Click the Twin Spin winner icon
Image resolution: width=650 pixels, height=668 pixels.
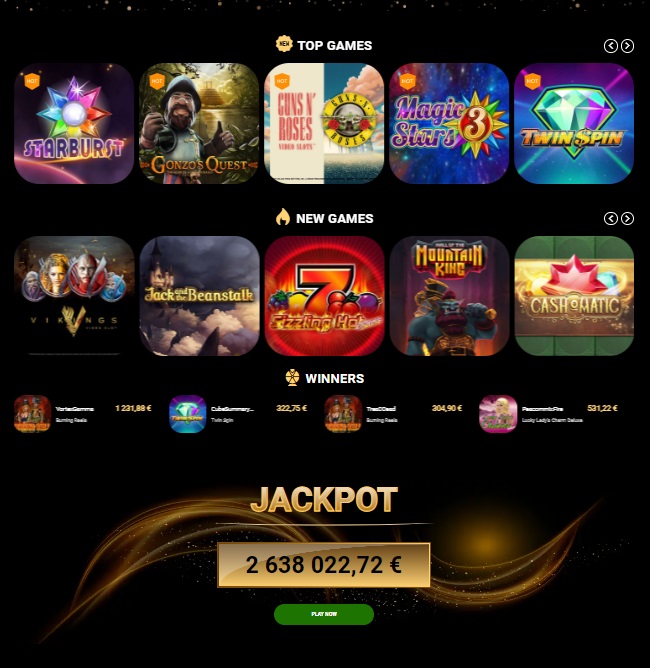coord(187,414)
